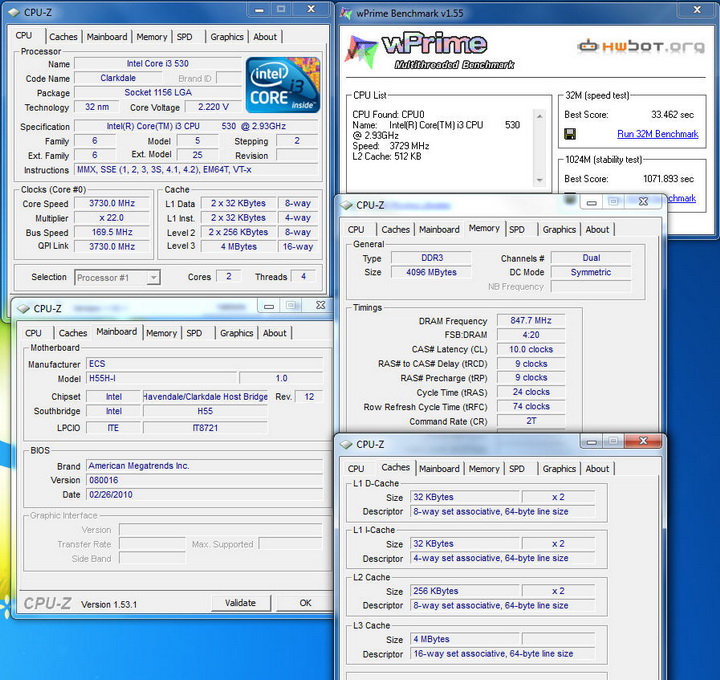
Task: Click the wPrime logo graphic
Action: click(429, 51)
